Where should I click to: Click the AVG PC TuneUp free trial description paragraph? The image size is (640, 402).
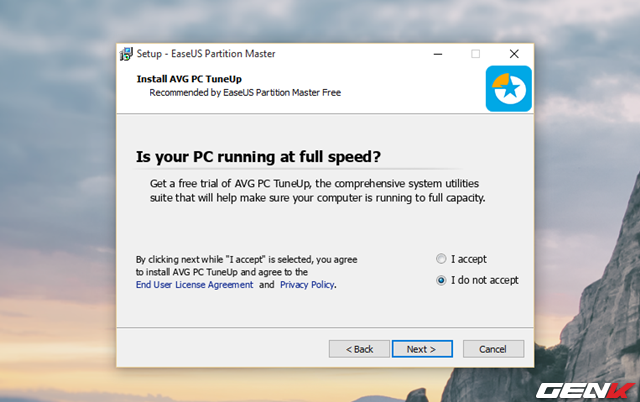pos(317,191)
